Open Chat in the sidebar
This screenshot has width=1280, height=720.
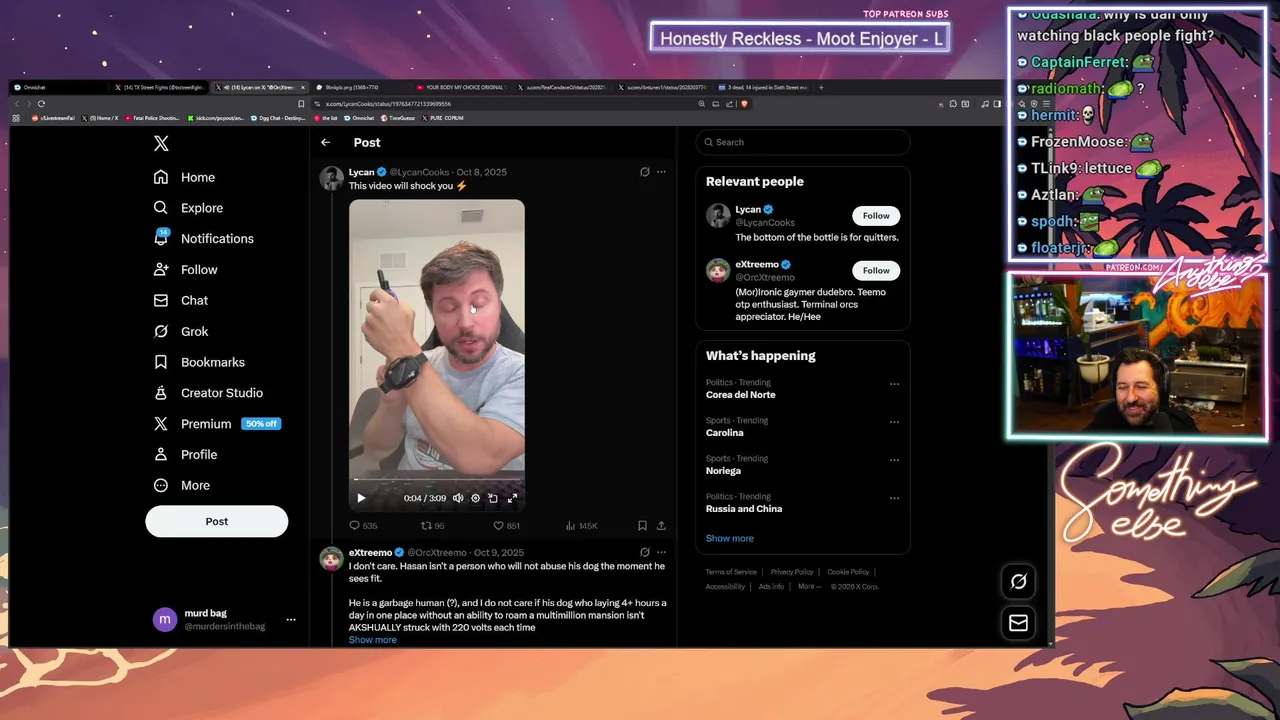[181, 300]
